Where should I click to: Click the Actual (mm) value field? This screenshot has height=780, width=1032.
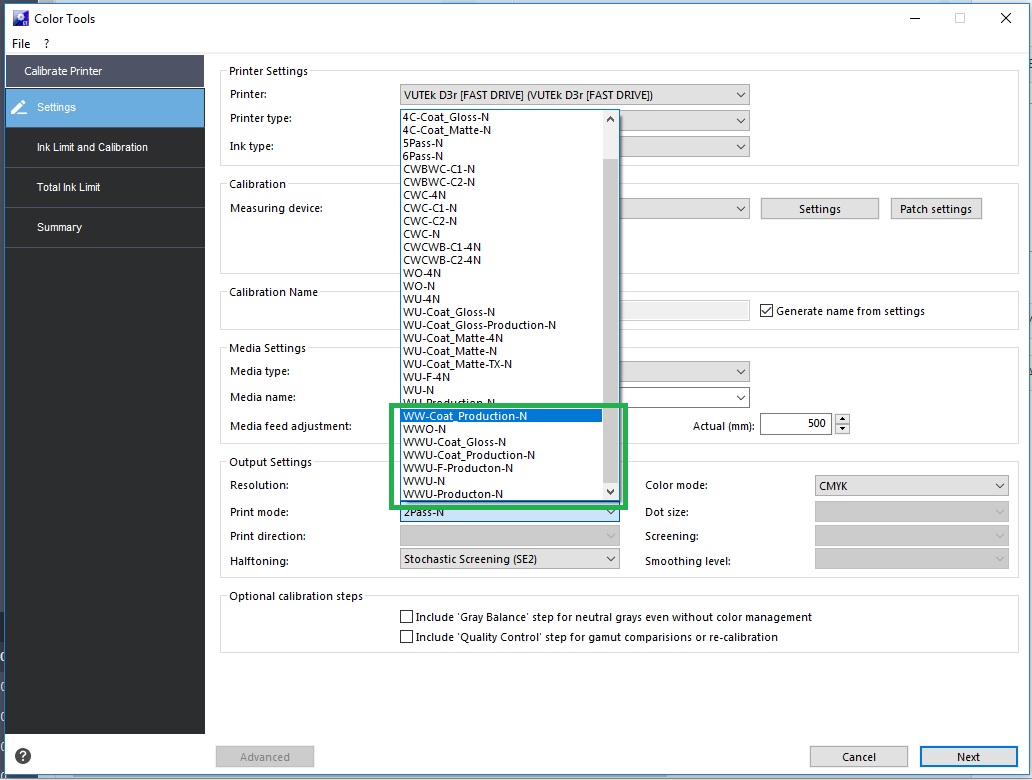(796, 424)
